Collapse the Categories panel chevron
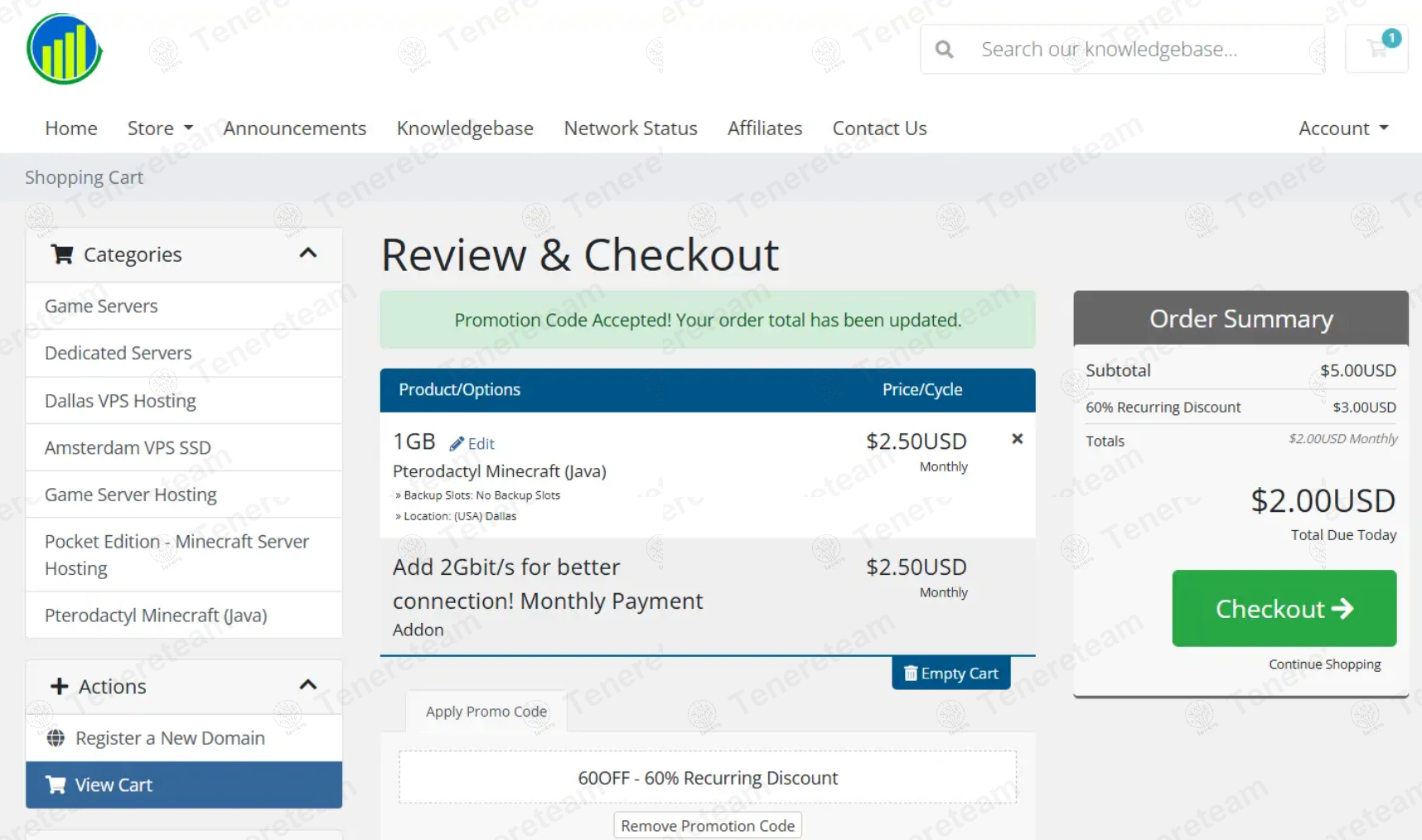The width and height of the screenshot is (1422, 840). click(308, 253)
